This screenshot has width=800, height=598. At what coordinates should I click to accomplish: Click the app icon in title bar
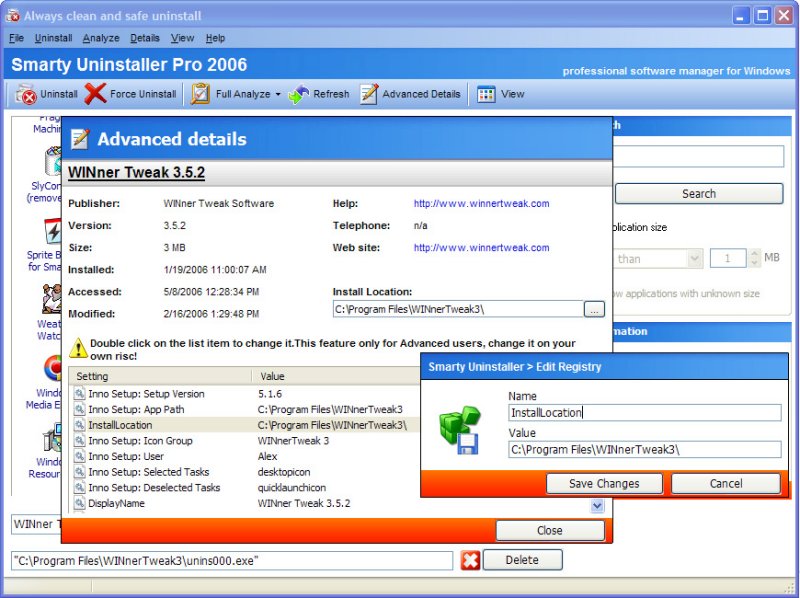12,16
